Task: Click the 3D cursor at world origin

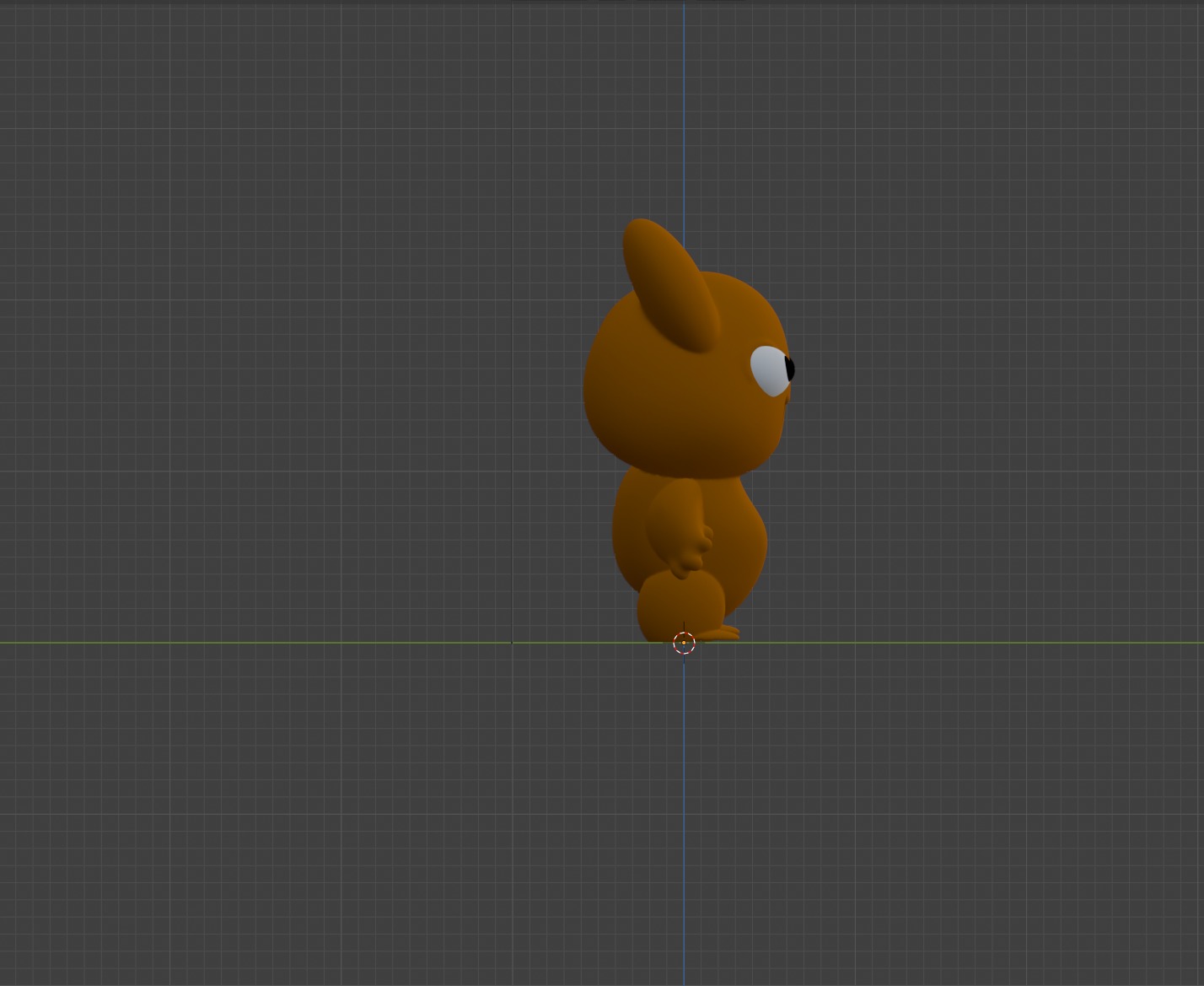Action: pyautogui.click(x=684, y=643)
